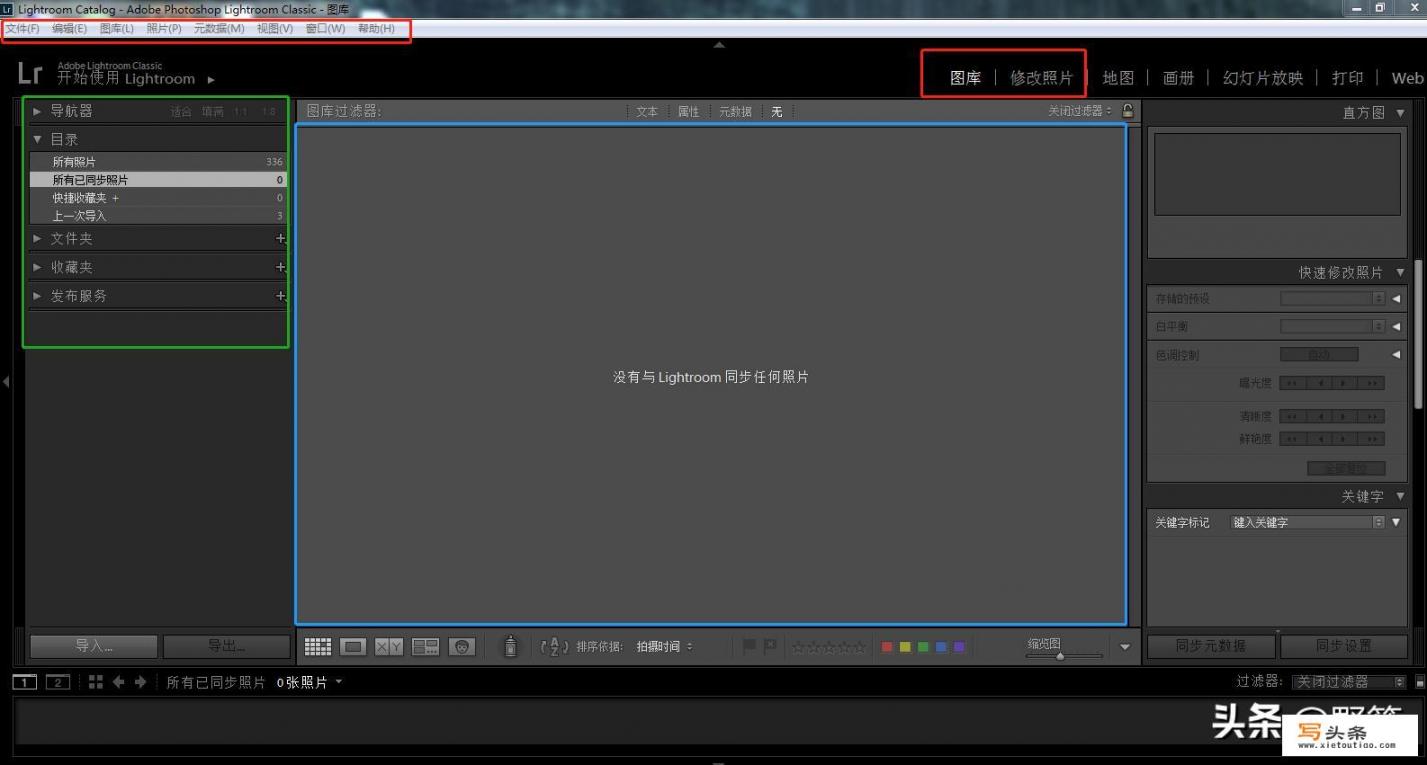Add a folder with the plus icon
The height and width of the screenshot is (765, 1427).
tap(280, 239)
